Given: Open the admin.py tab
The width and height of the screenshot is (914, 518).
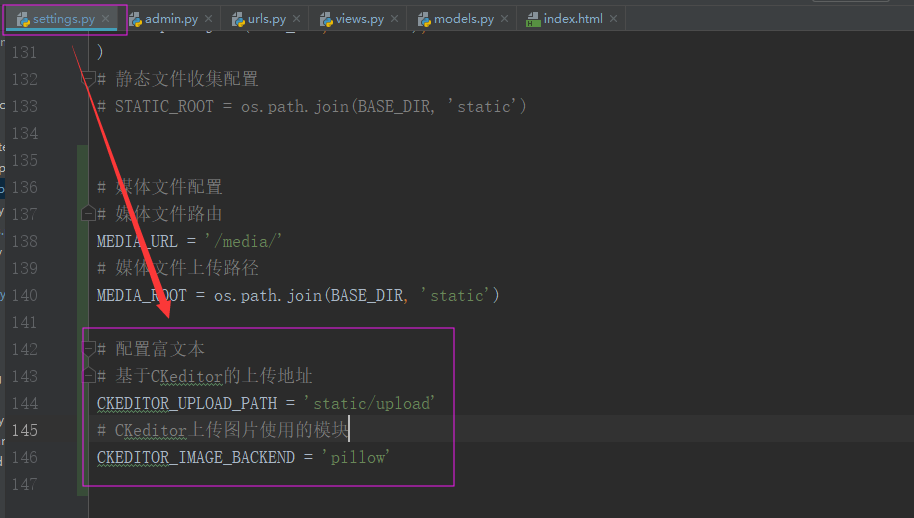Looking at the screenshot, I should coord(171,19).
